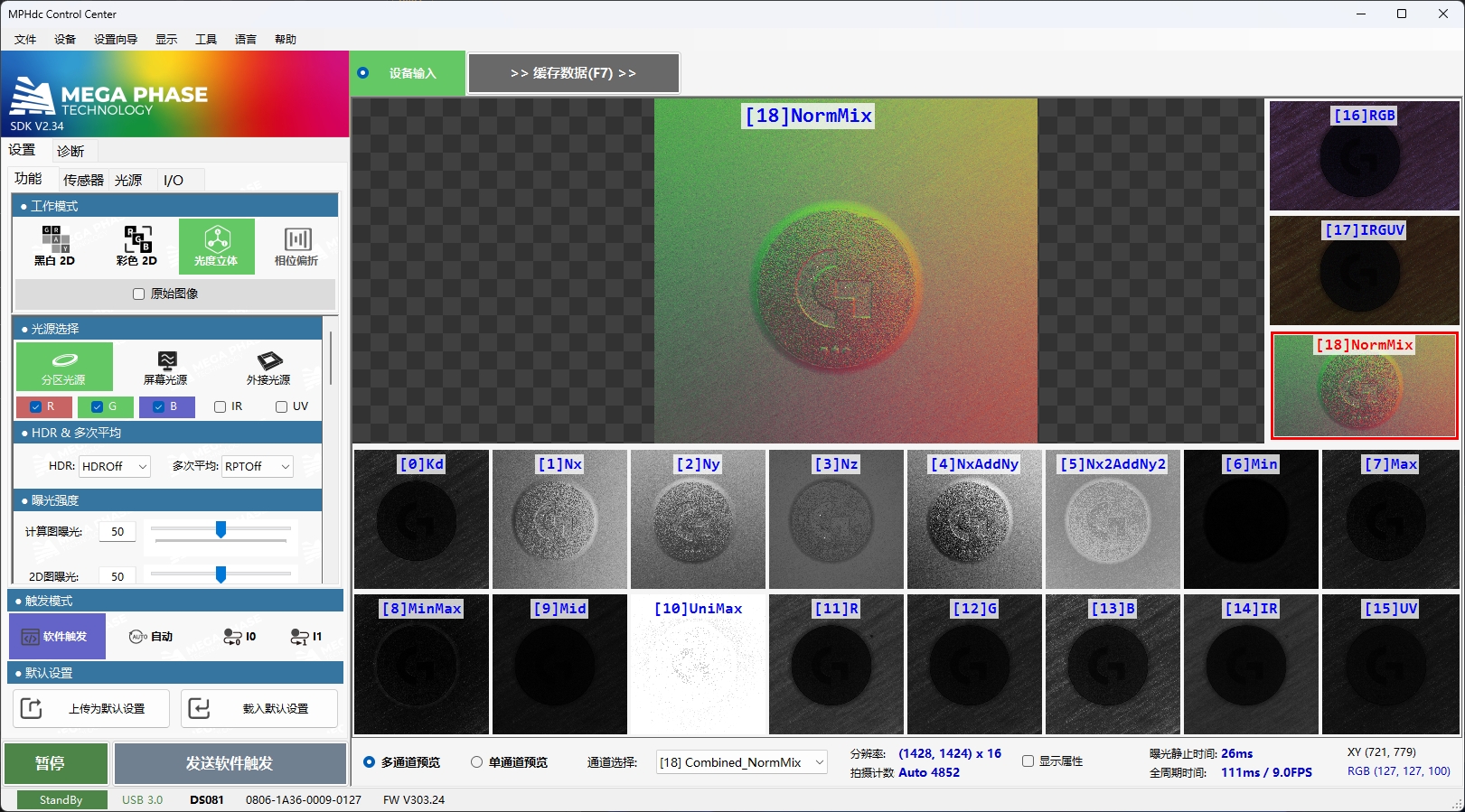Click the 载入默认设置 load icon
Viewport: 1465px width, 812px height.
point(199,708)
